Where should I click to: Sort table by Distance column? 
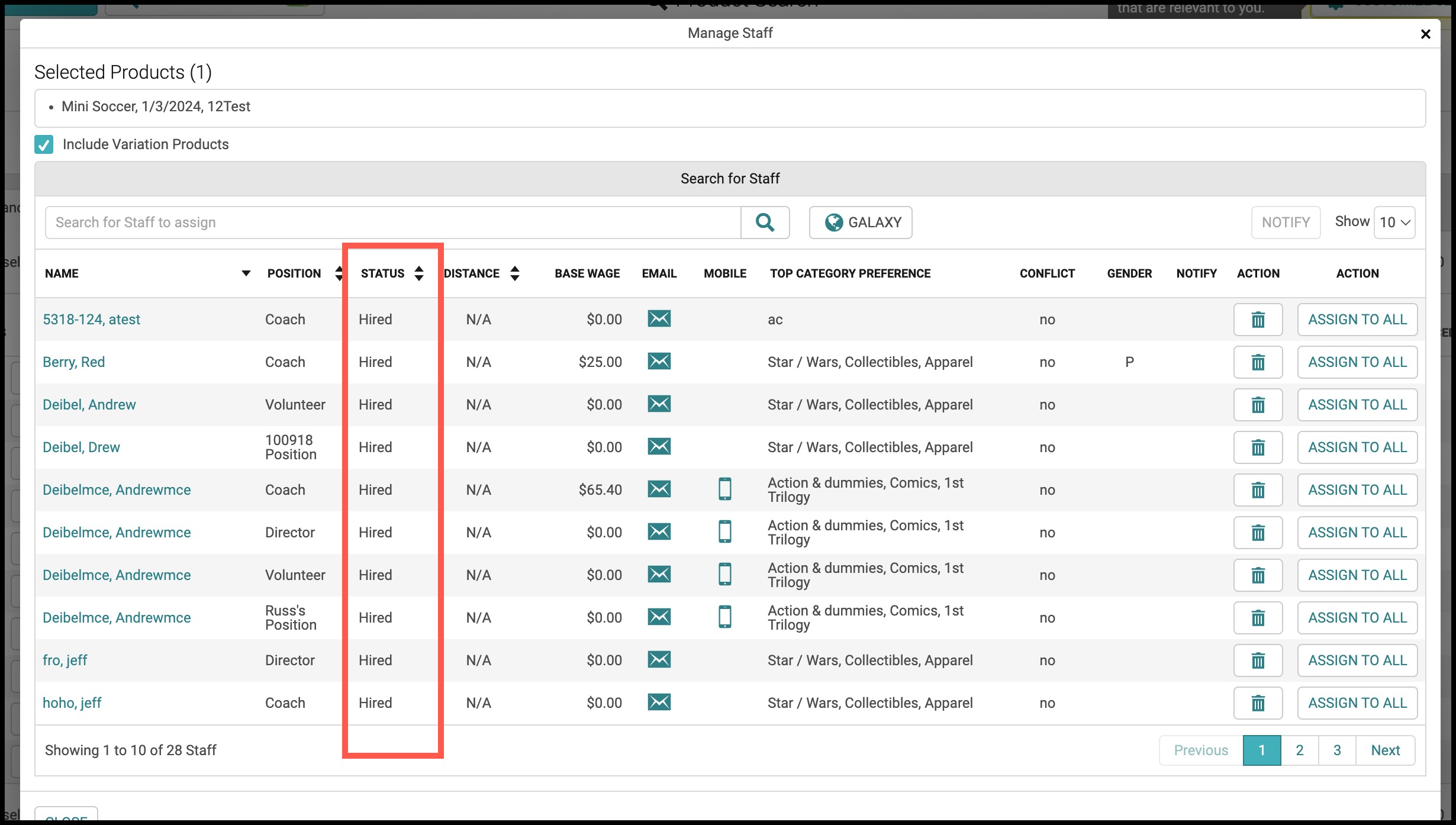[x=515, y=273]
